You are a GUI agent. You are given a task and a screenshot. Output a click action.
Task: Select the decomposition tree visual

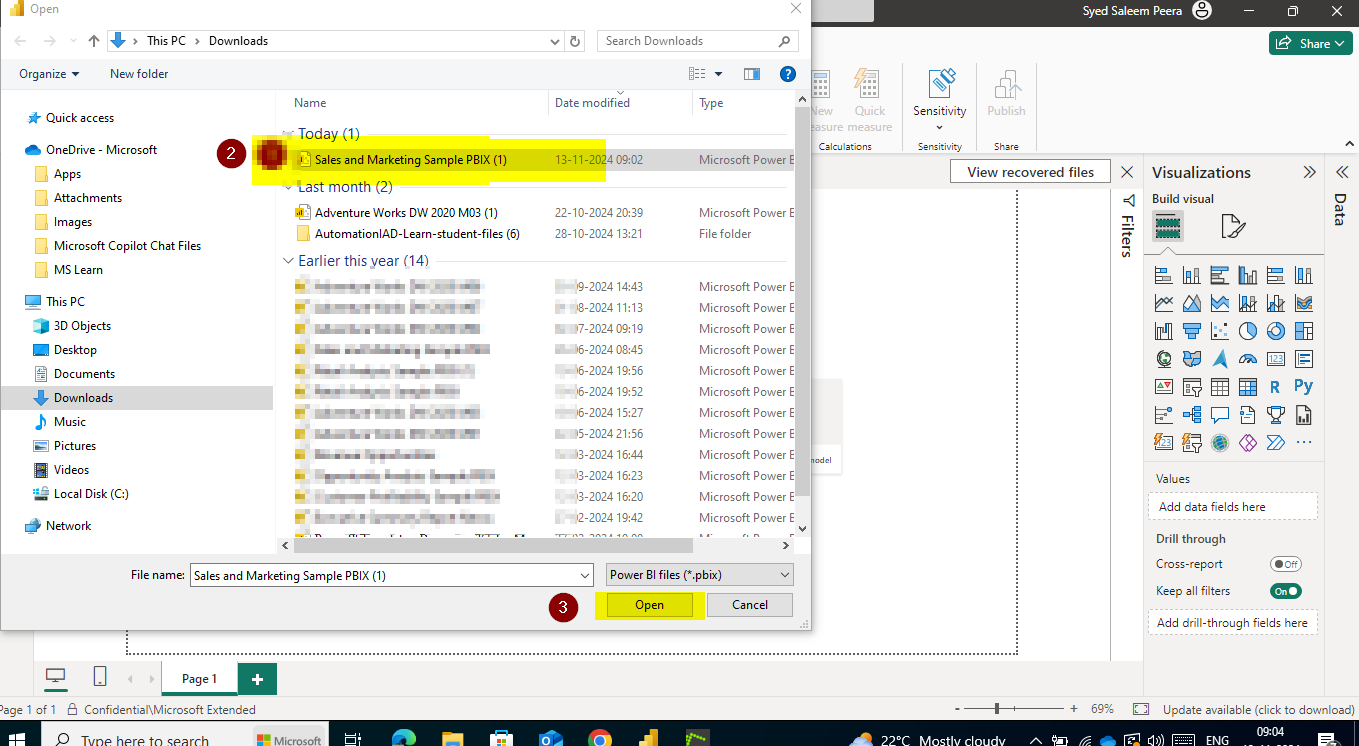click(1191, 415)
